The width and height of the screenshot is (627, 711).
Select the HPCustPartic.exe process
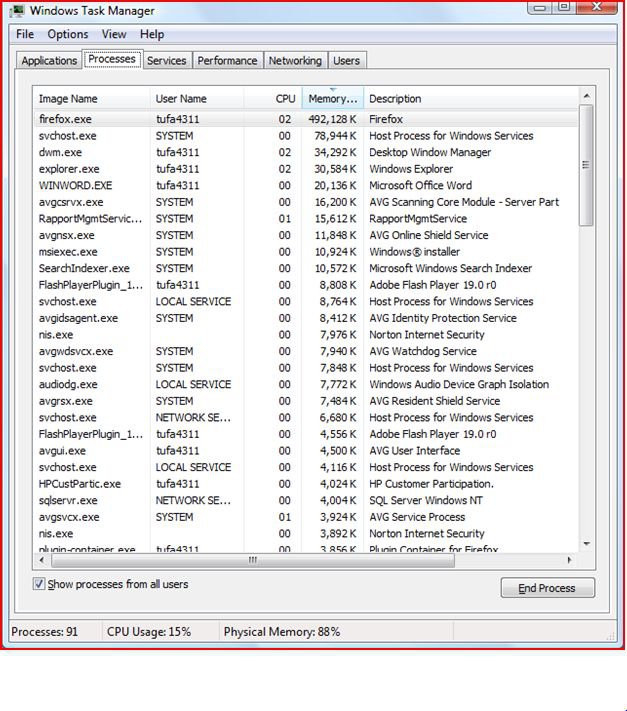(306, 484)
